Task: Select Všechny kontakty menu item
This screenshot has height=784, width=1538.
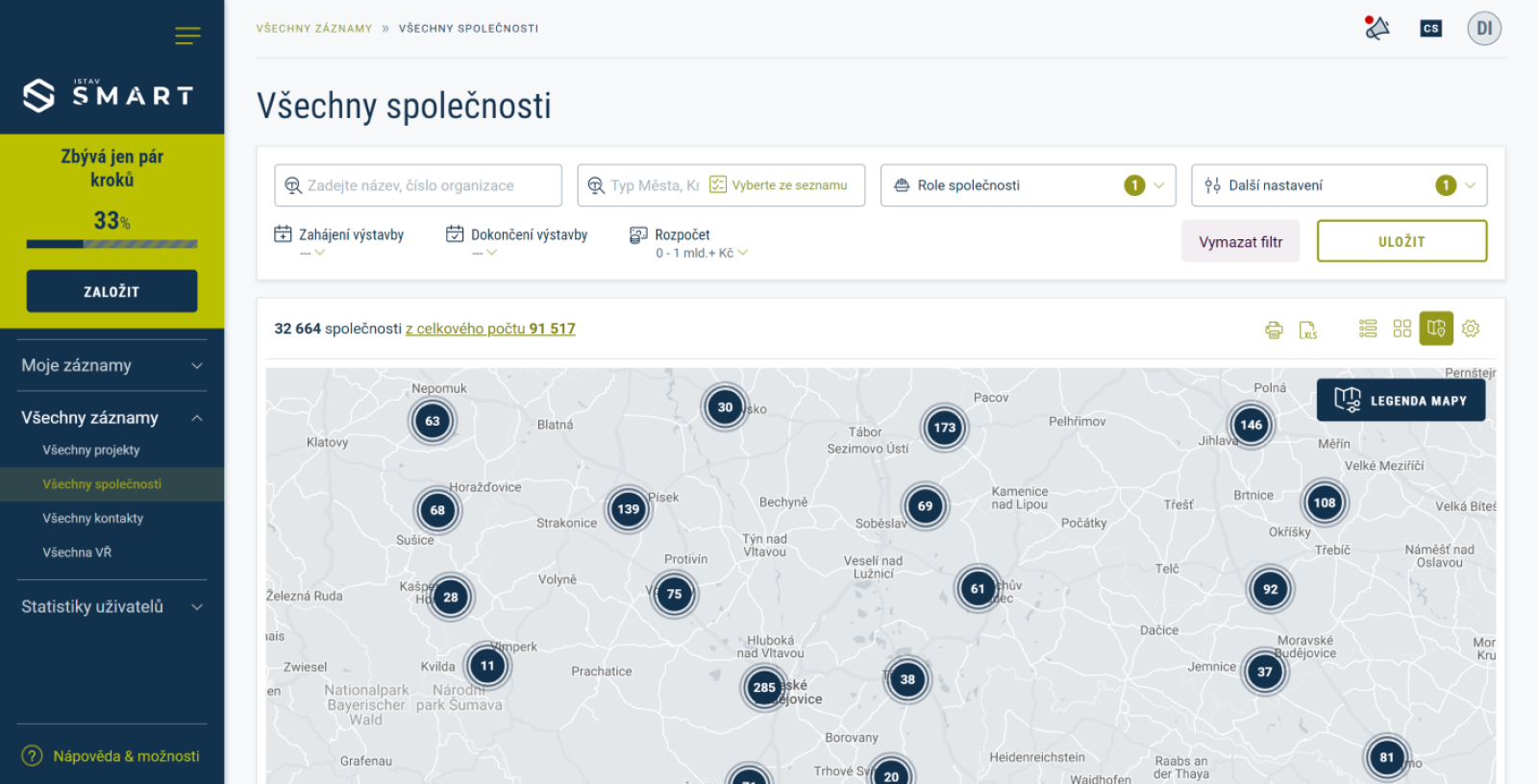Action: [93, 518]
